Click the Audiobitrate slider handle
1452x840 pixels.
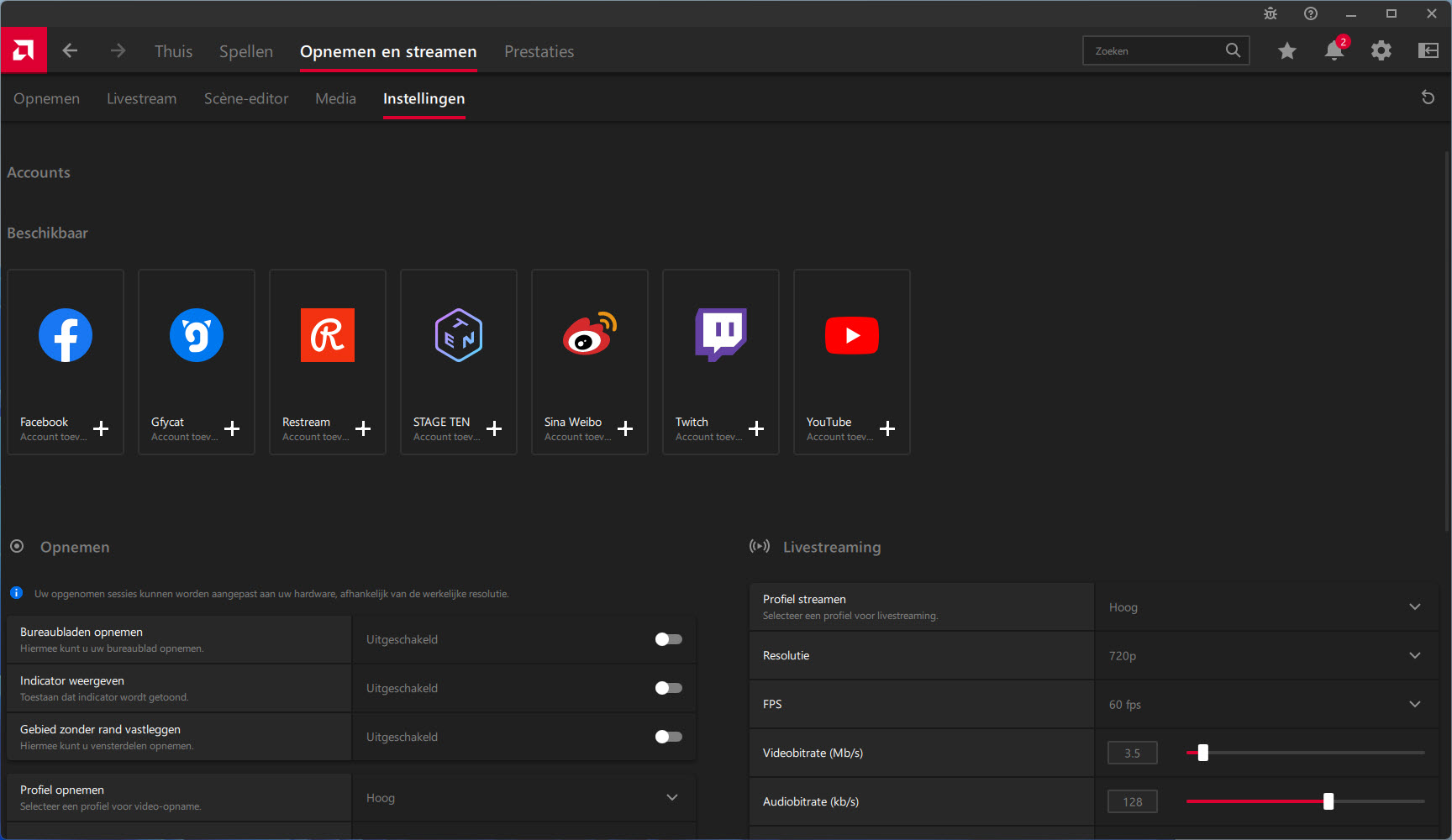click(x=1328, y=801)
